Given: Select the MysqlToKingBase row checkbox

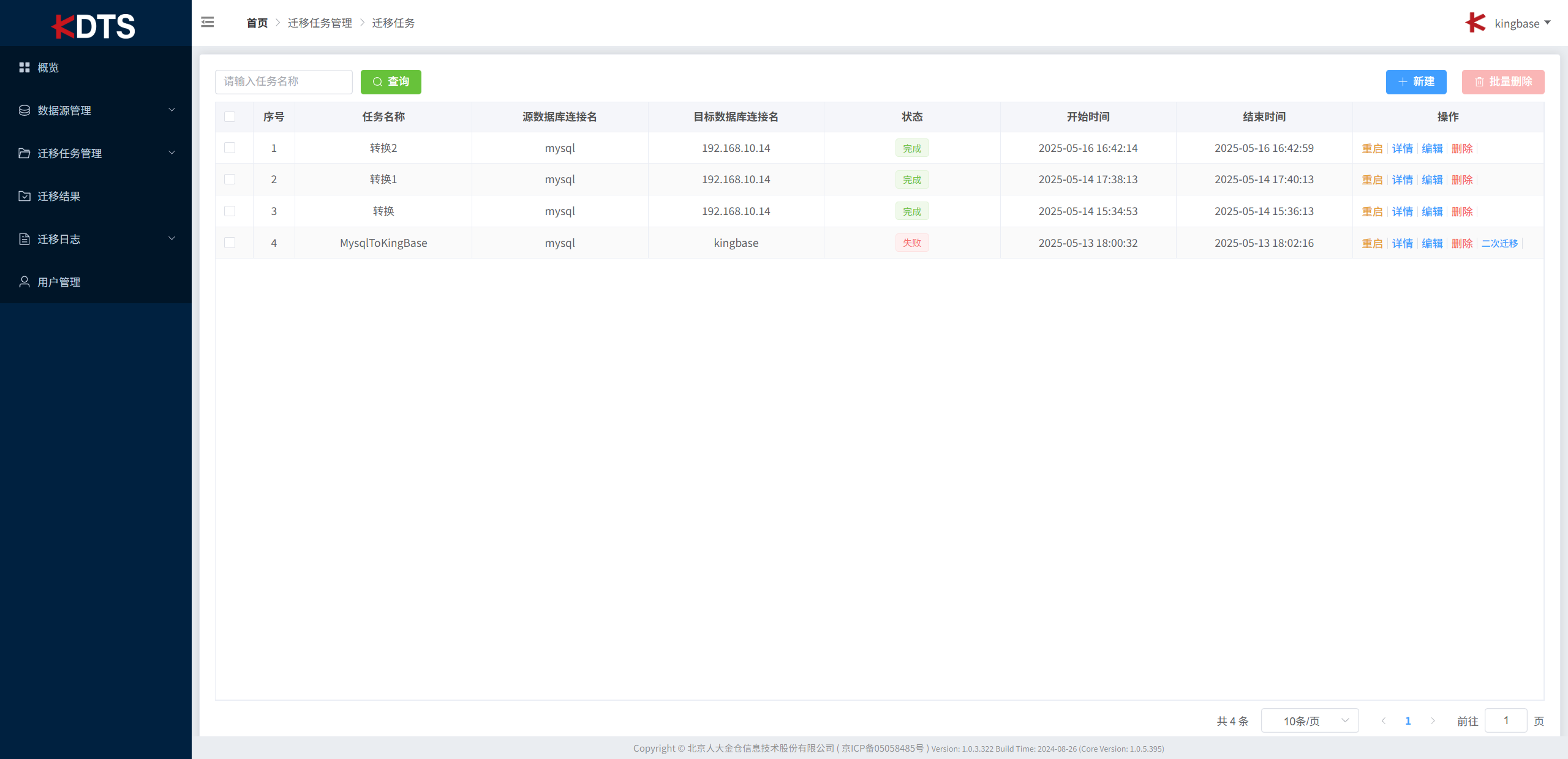Looking at the screenshot, I should coord(230,243).
